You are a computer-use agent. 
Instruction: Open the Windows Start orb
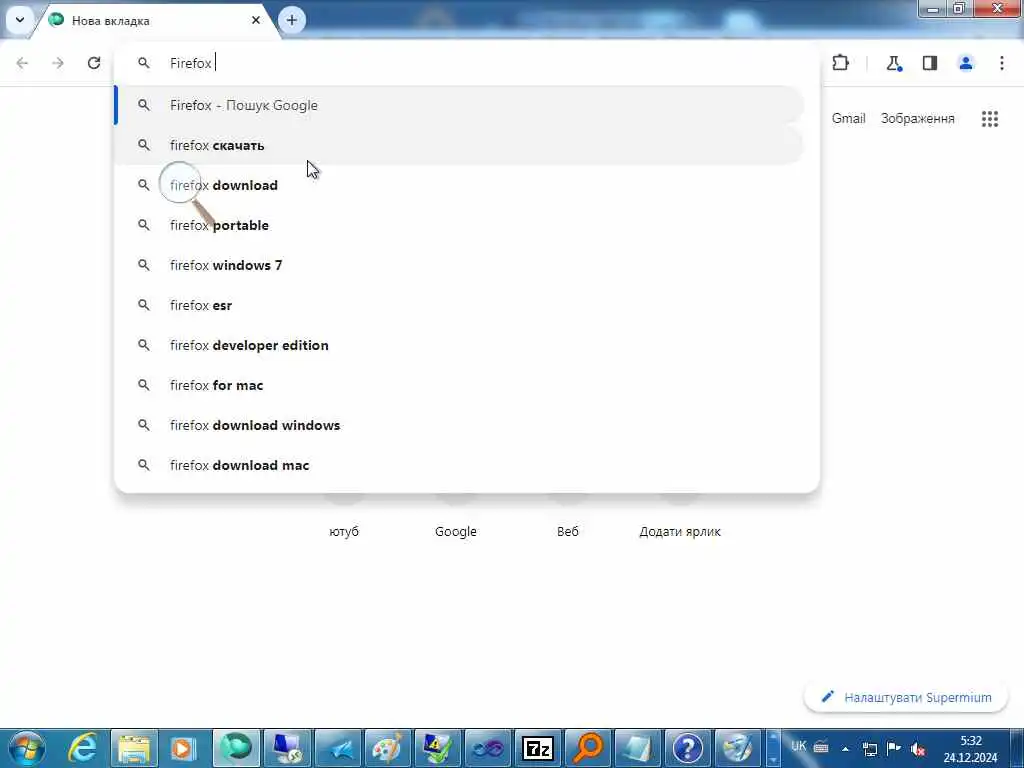click(x=27, y=748)
